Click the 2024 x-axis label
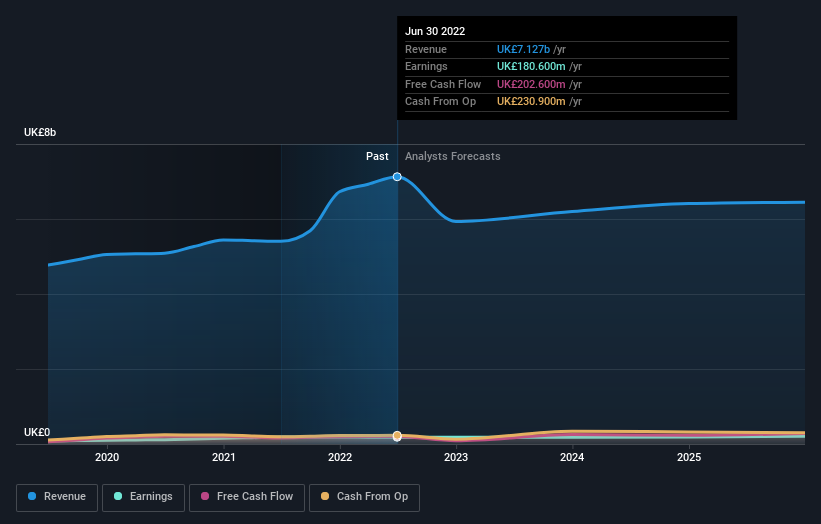821x524 pixels. (x=572, y=458)
